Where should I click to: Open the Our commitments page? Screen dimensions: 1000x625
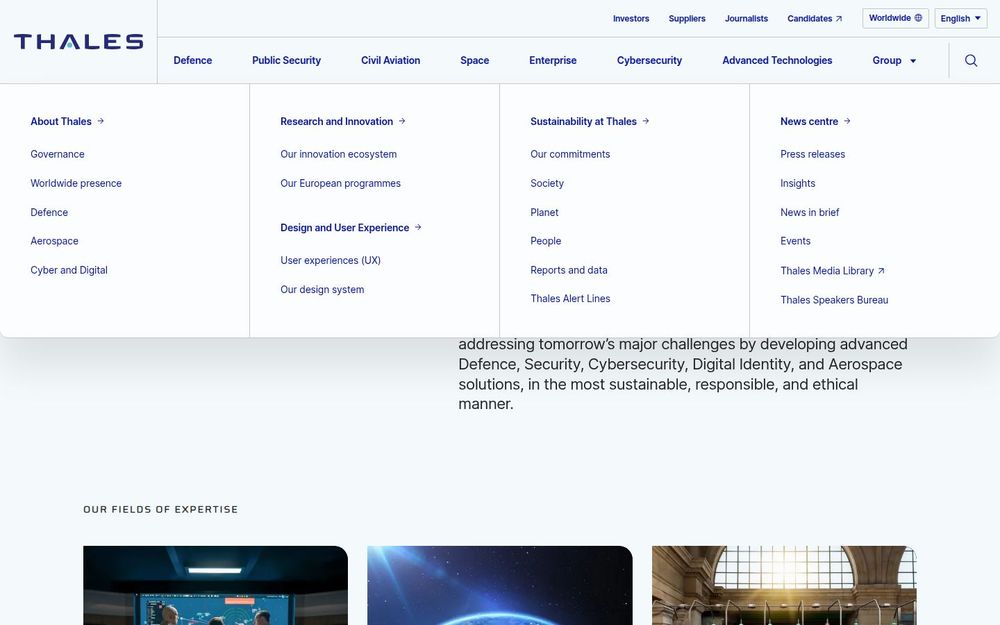coord(568,154)
